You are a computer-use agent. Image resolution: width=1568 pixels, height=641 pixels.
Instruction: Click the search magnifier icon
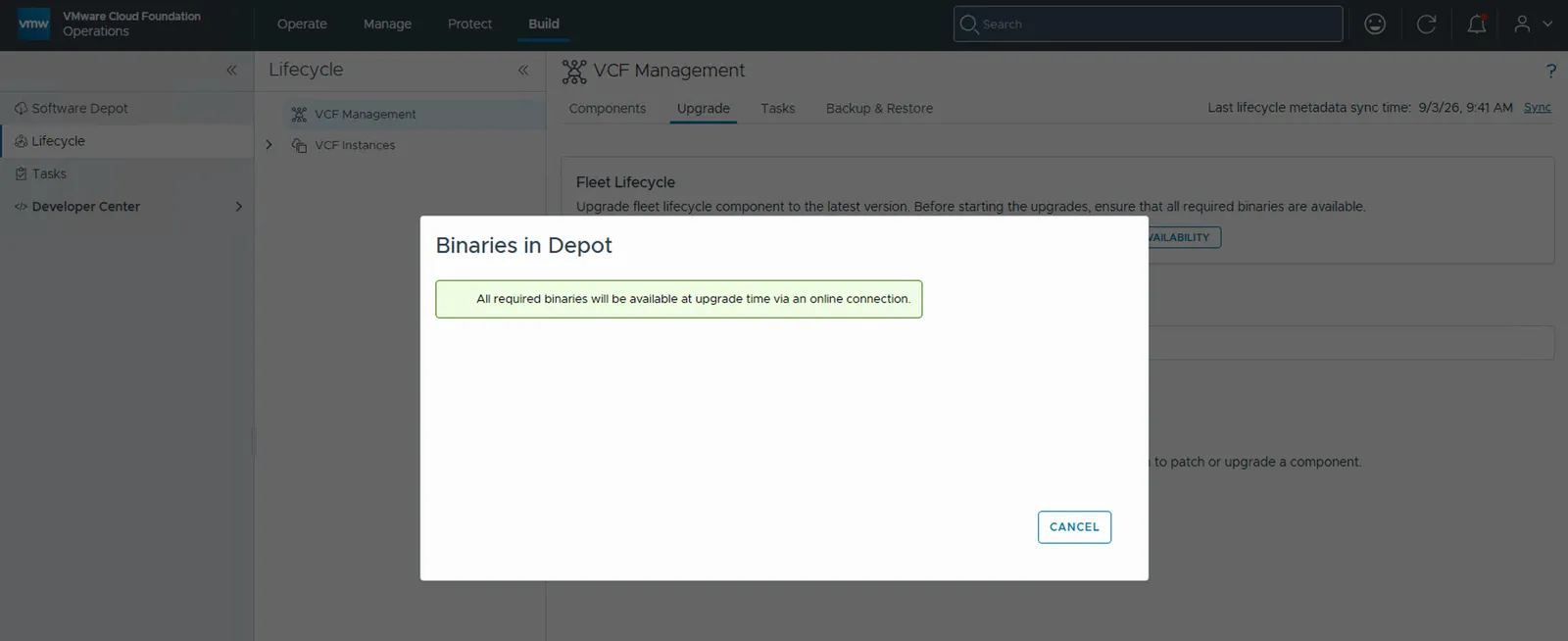(969, 24)
